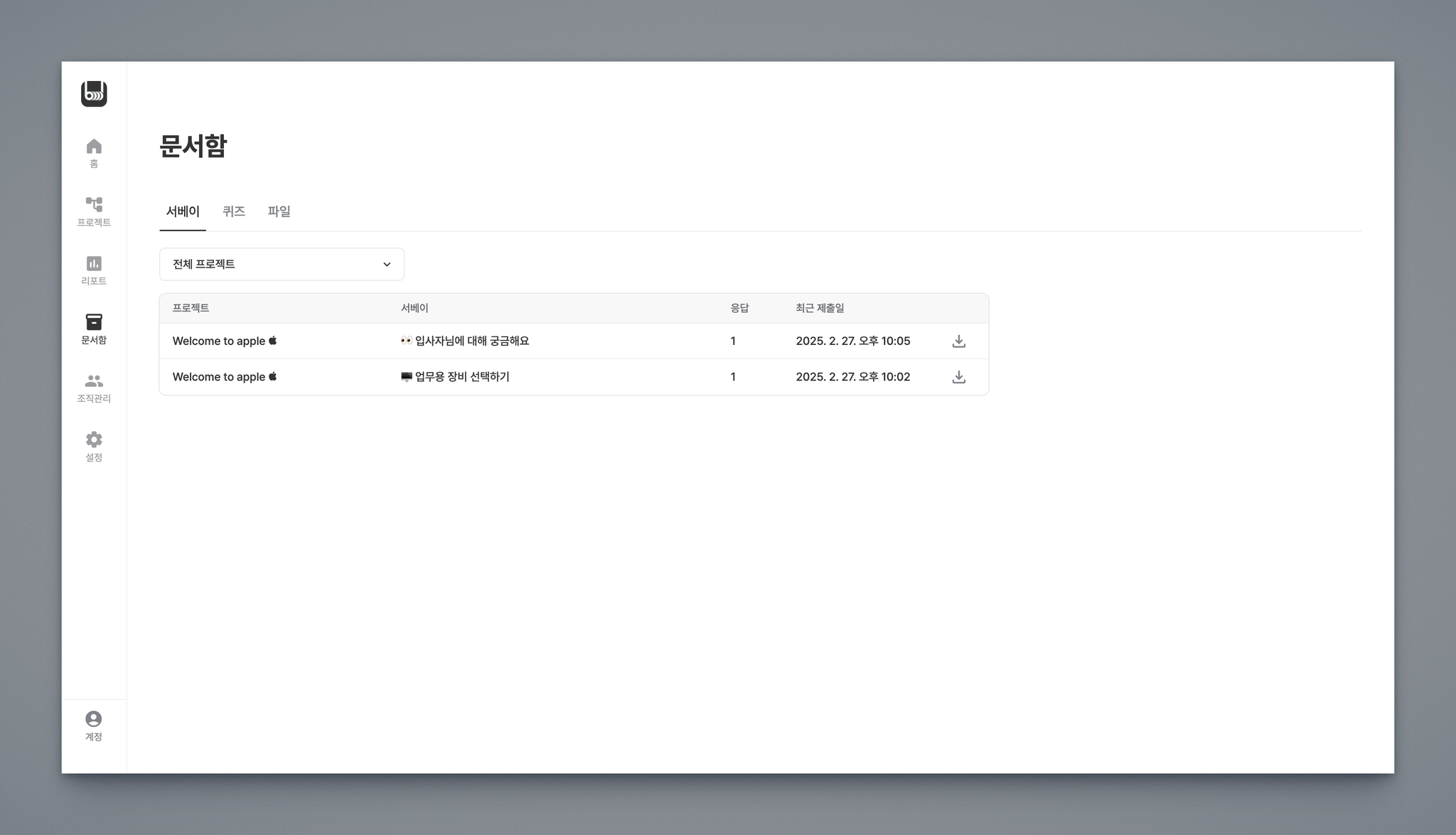Select 문서함 in the sidebar
This screenshot has width=1456, height=835.
tap(94, 329)
